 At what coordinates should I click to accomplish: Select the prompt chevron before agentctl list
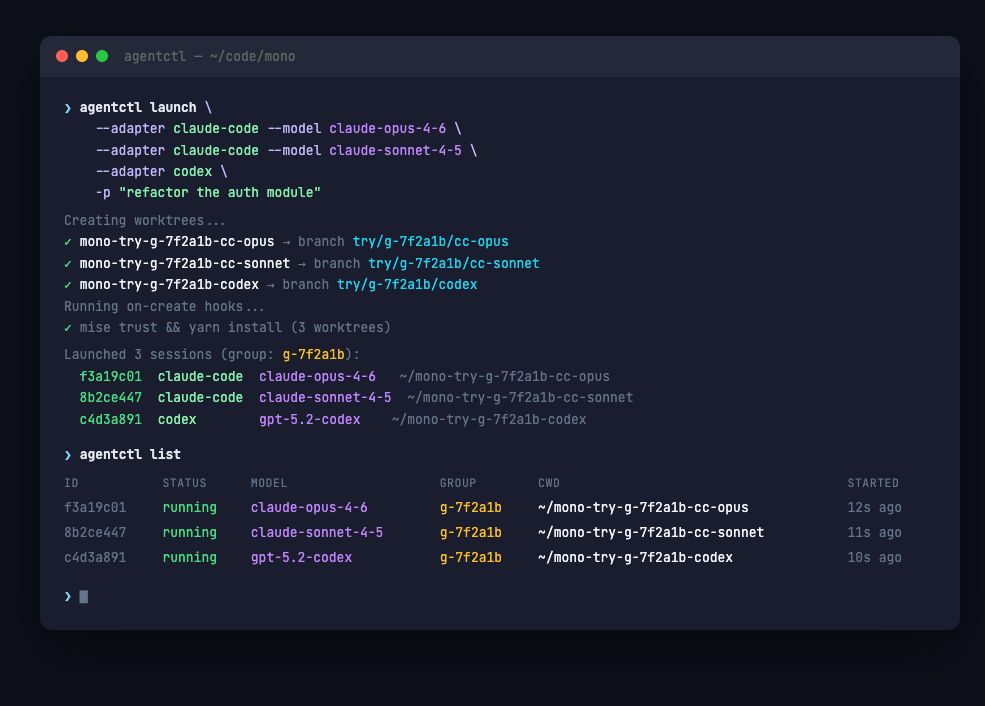pyautogui.click(x=66, y=454)
